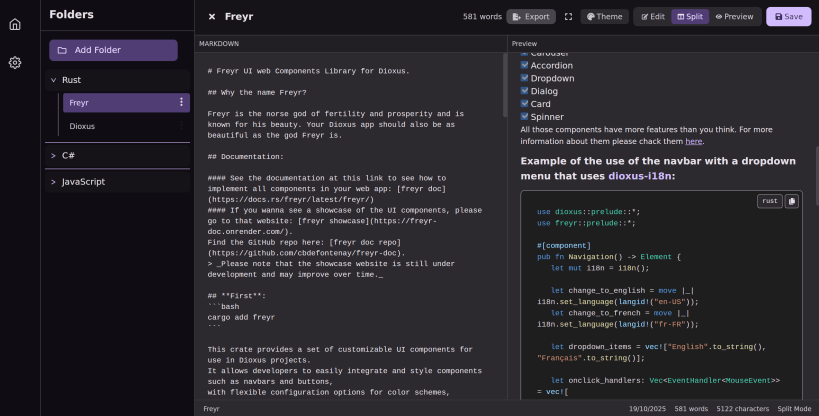Open the home view from the sidebar

click(x=15, y=24)
